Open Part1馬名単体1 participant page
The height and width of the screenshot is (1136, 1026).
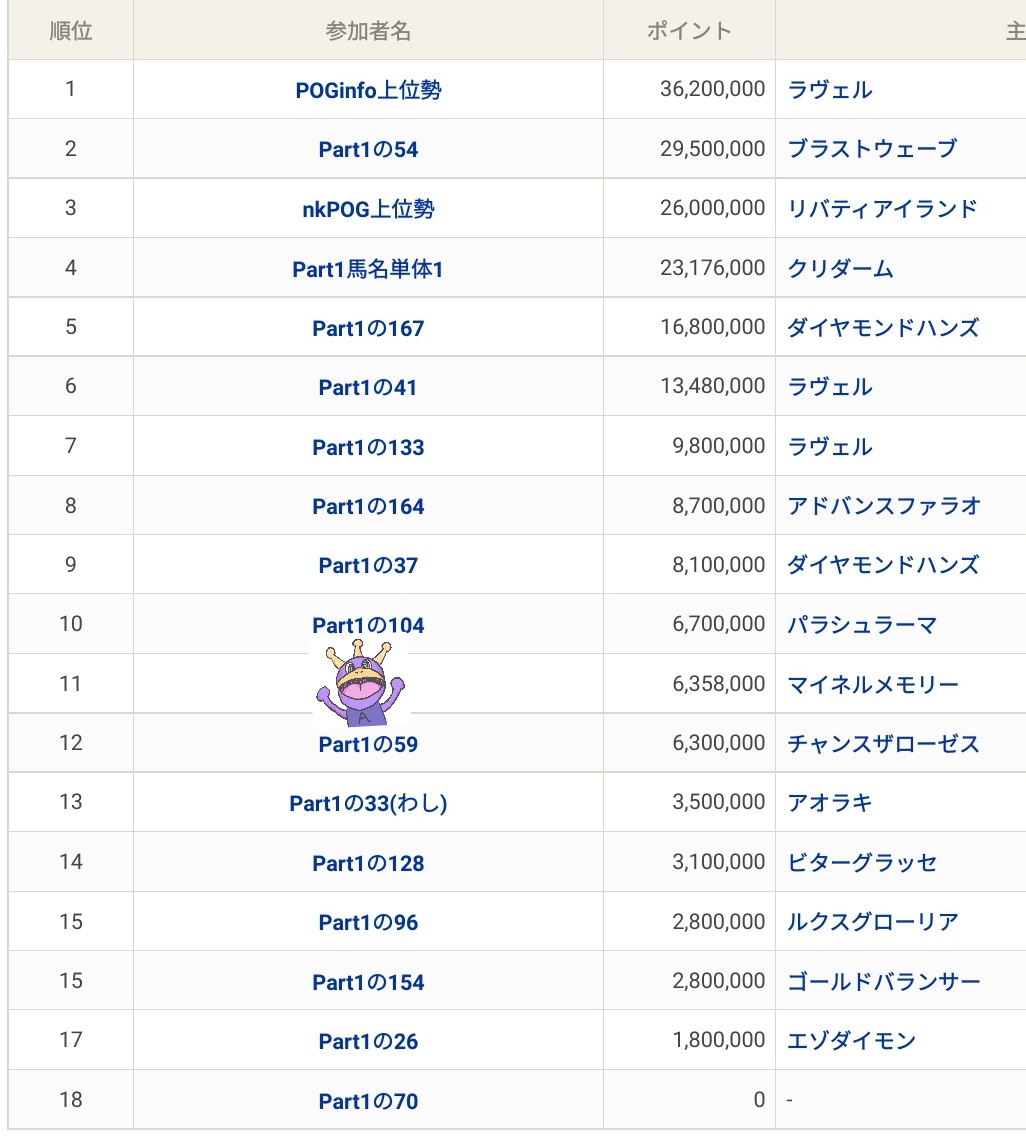[x=368, y=269]
